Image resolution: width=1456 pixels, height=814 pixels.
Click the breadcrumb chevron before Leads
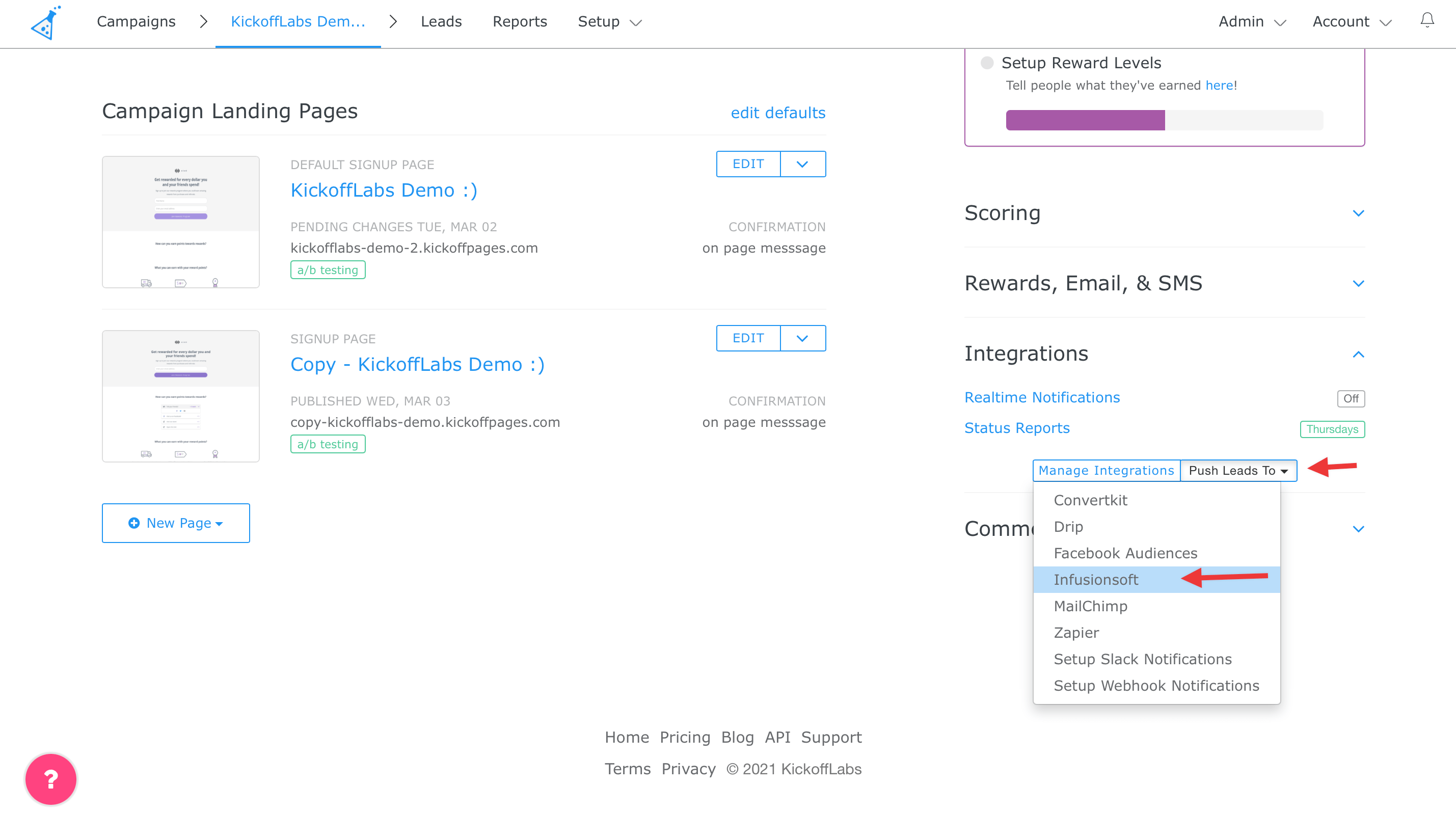(x=393, y=21)
